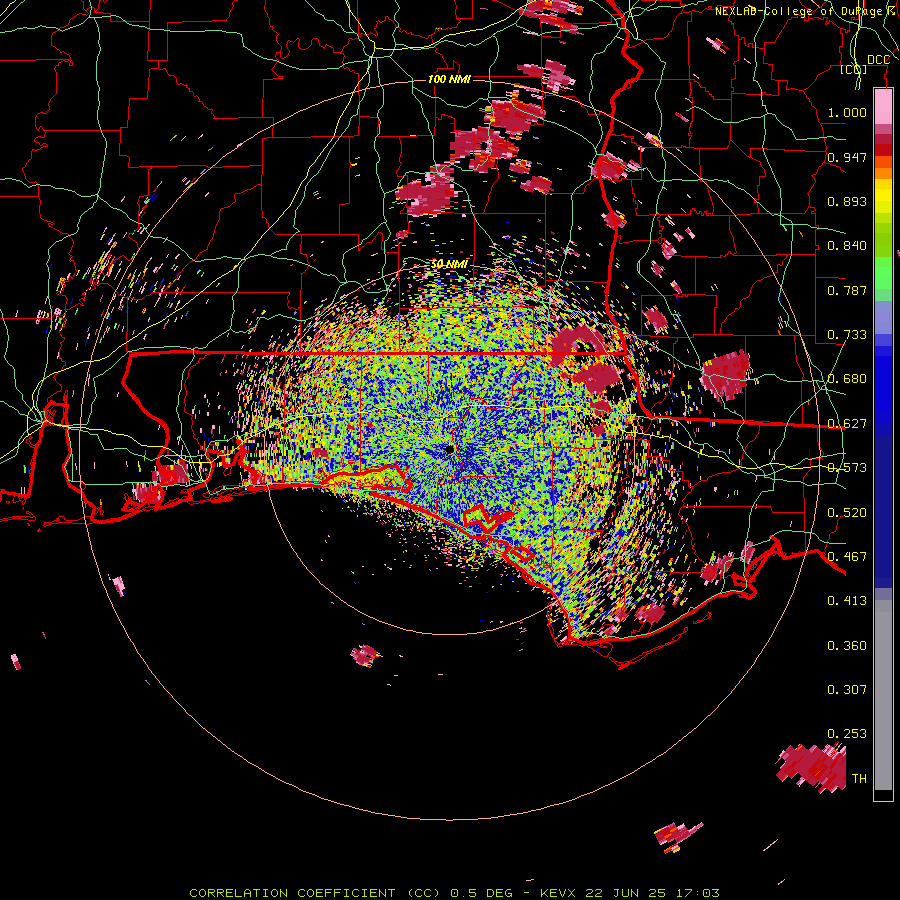Click the black radar site dot at center
Screen dimensions: 900x900
pos(449,449)
